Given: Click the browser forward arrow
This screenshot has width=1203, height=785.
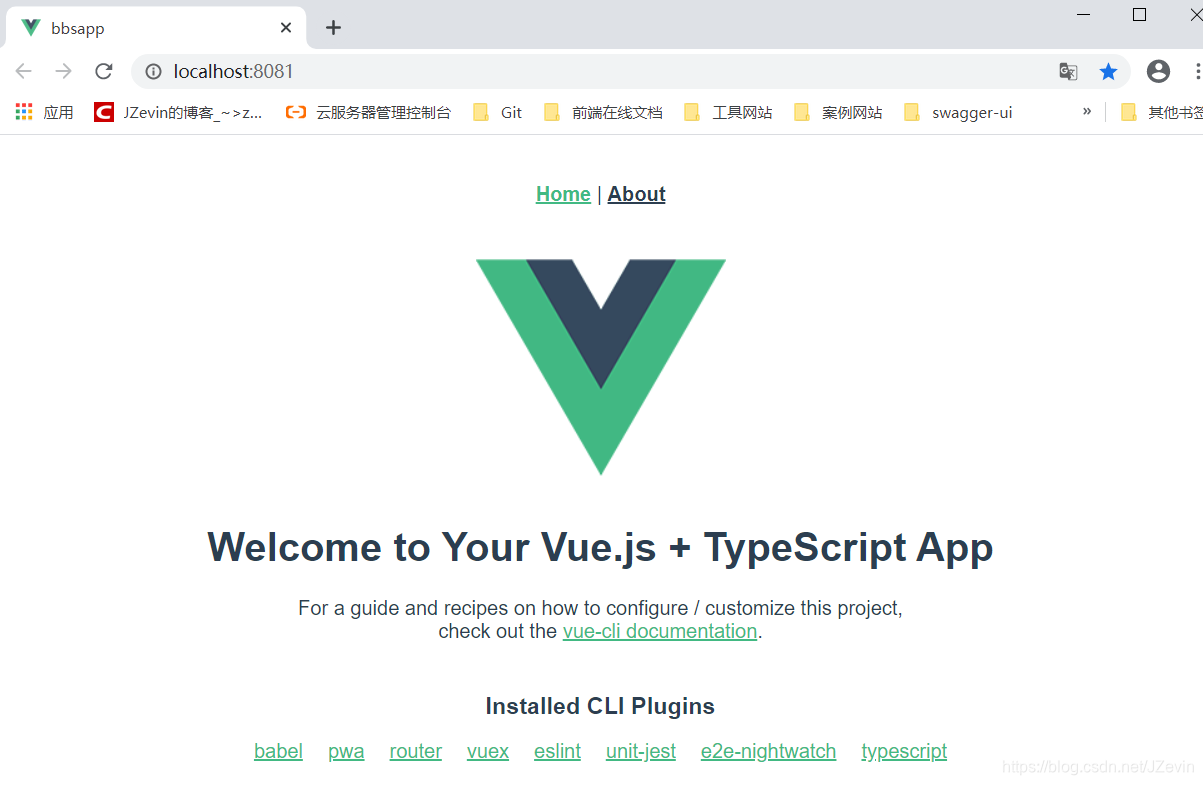Looking at the screenshot, I should [63, 71].
